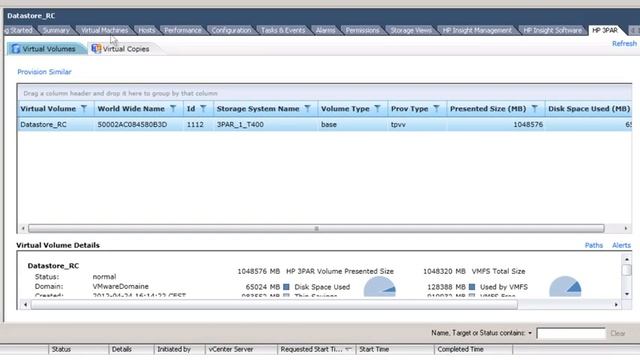
Task: Open the Configuration tab
Action: pos(231,30)
